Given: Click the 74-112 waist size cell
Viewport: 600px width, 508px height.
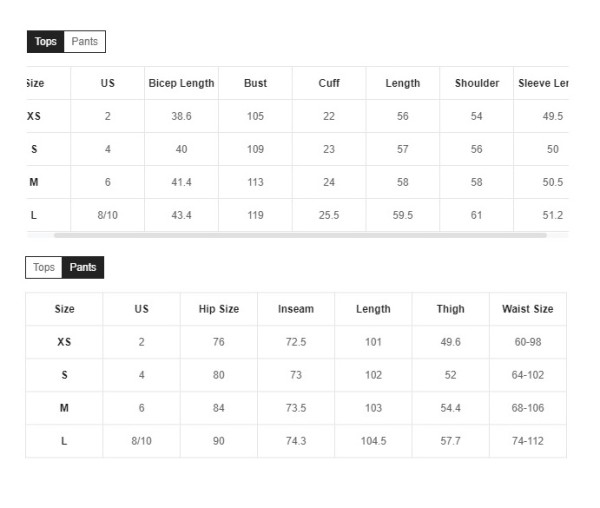Looking at the screenshot, I should click(528, 441).
